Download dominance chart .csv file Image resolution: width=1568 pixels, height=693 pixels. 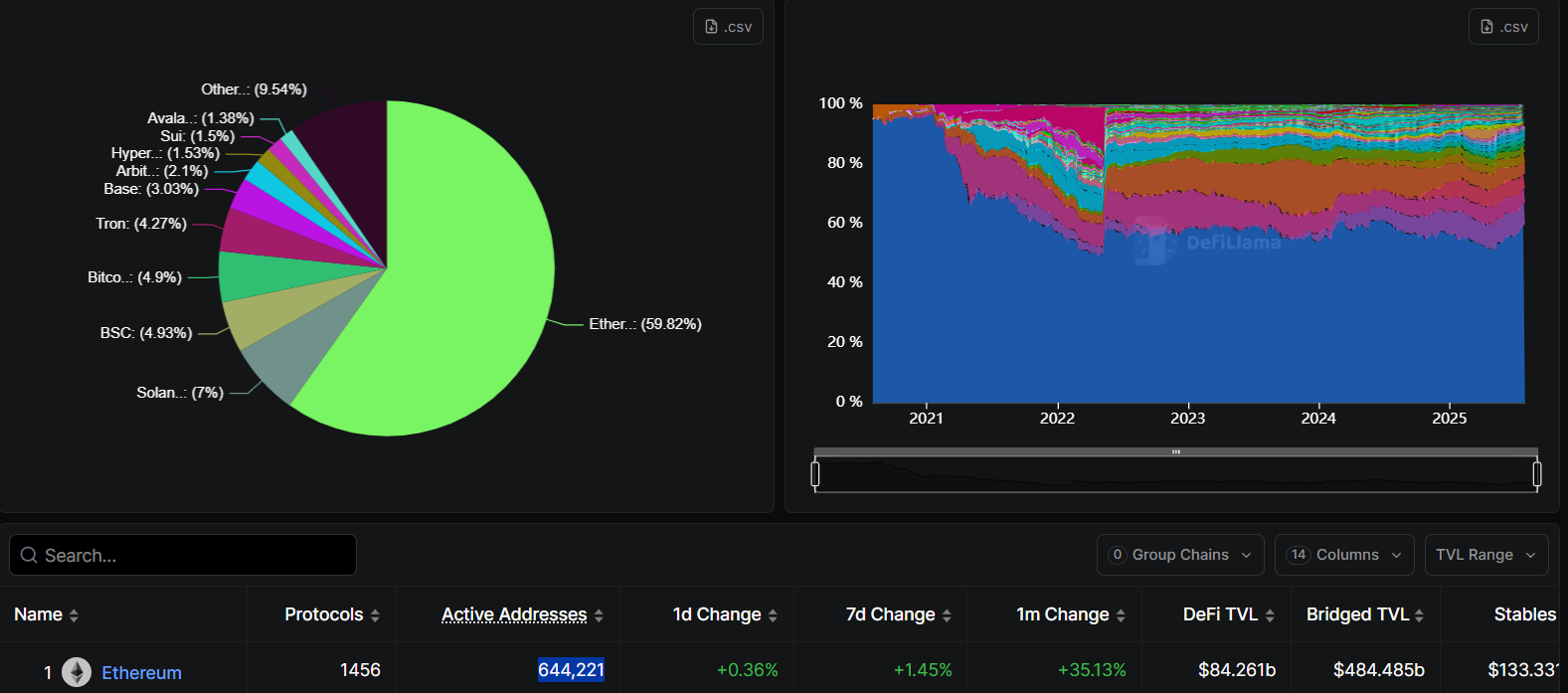[x=1503, y=27]
